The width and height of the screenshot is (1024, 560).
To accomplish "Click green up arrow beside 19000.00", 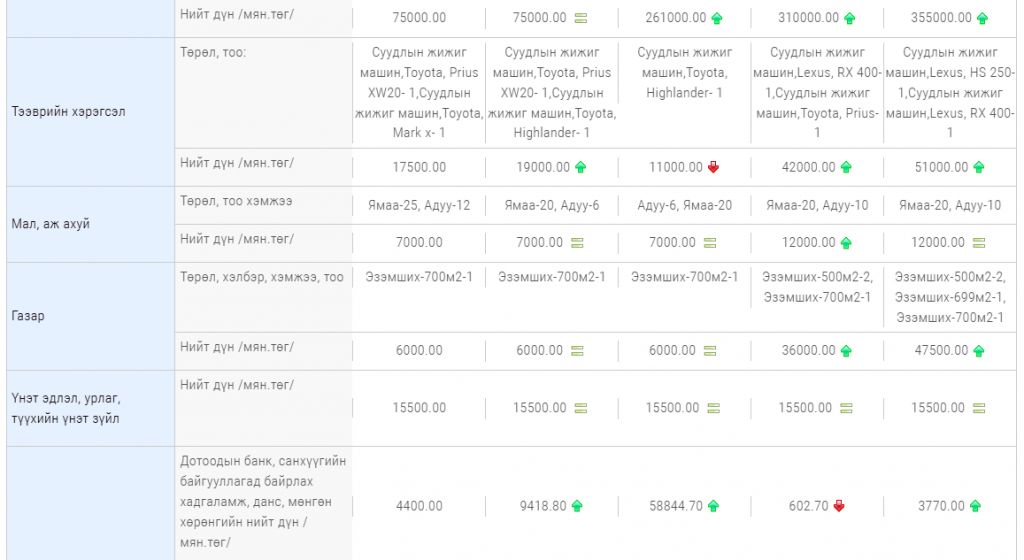I will point(580,167).
